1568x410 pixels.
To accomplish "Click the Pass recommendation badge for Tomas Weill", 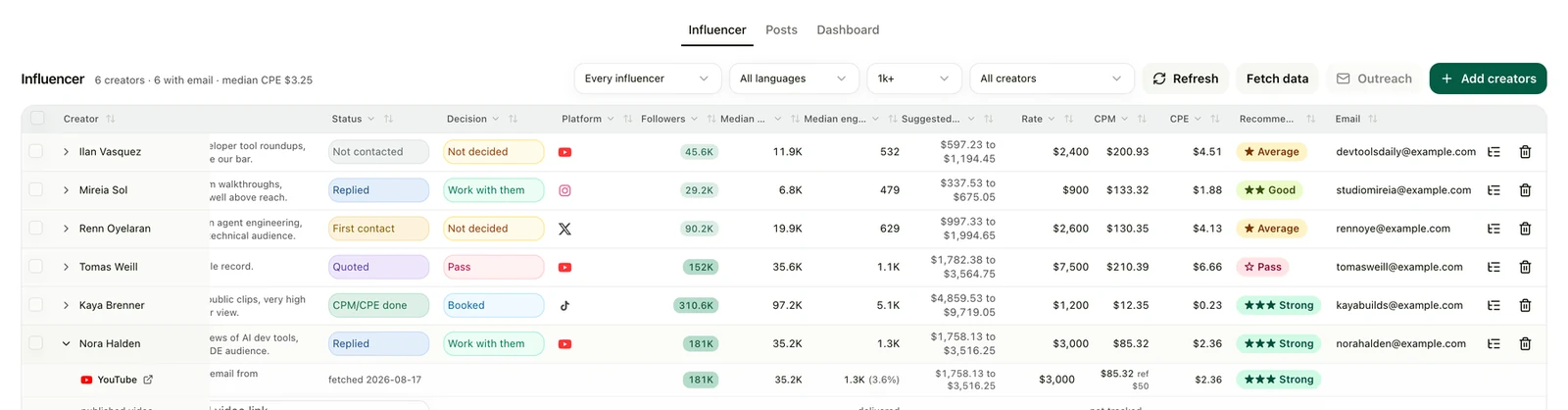I will [1262, 267].
